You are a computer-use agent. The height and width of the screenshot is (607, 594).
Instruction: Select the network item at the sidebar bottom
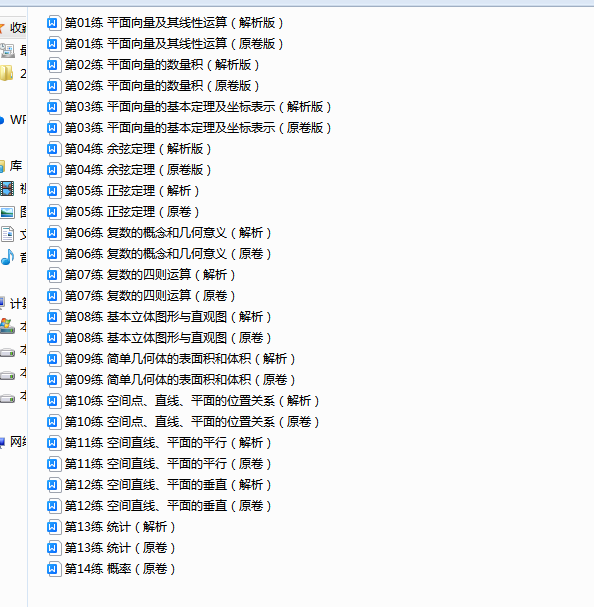[x=13, y=442]
